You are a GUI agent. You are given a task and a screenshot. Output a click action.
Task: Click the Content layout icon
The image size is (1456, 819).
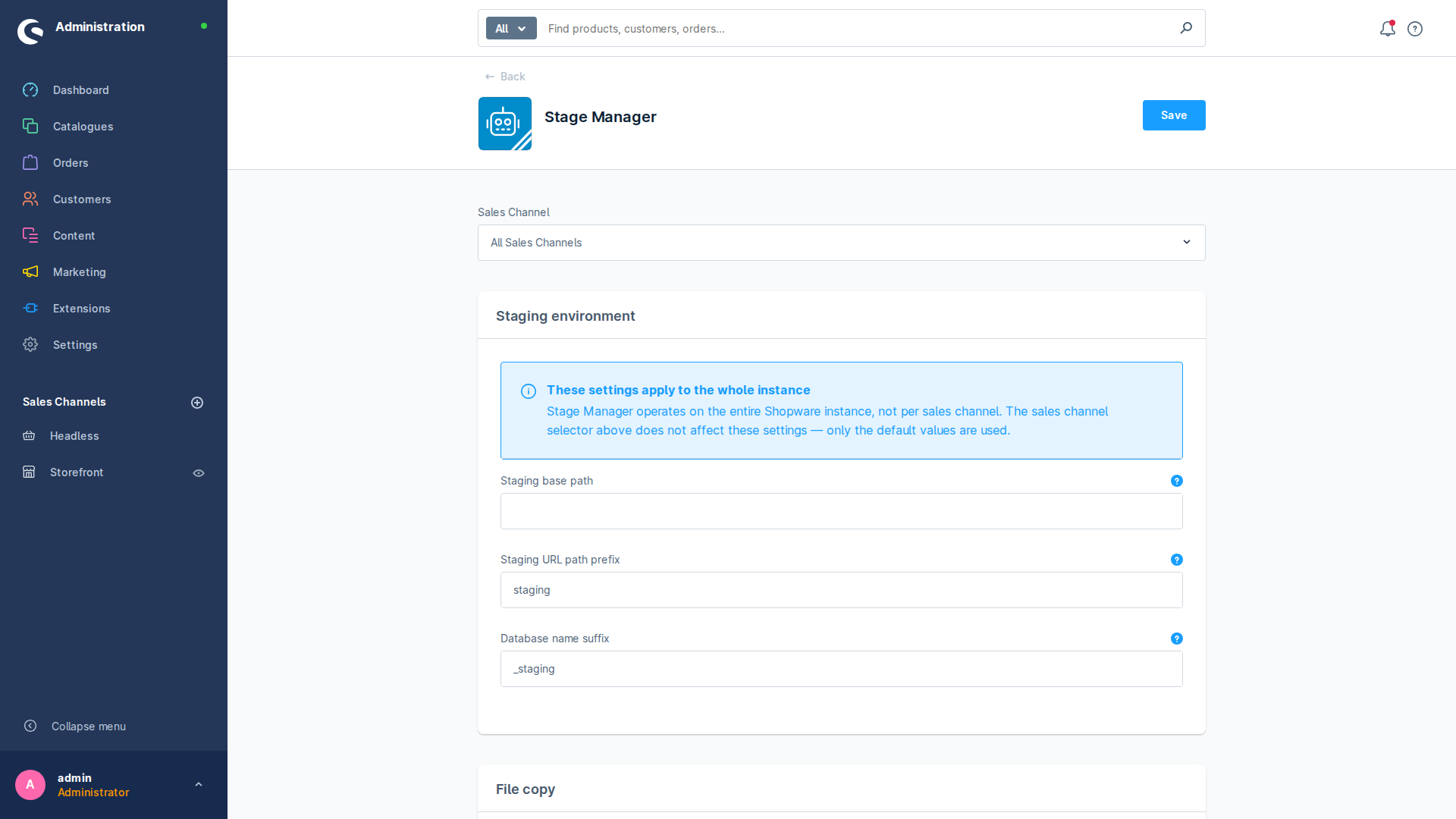point(30,236)
